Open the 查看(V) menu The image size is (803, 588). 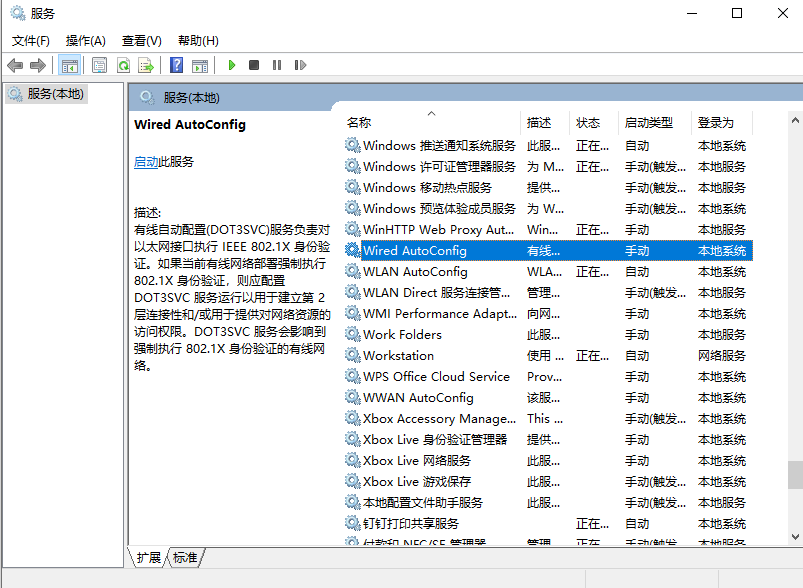point(141,40)
